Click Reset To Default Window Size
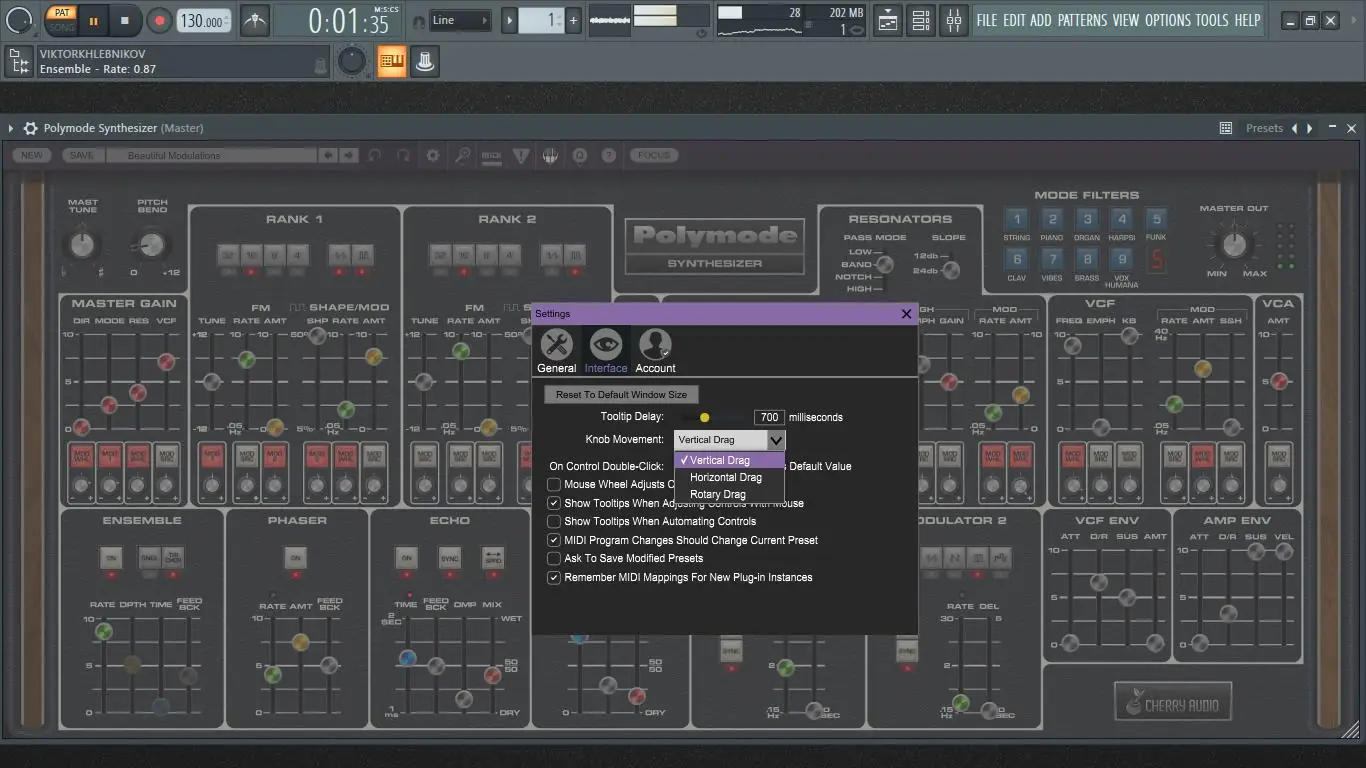The image size is (1366, 768). tap(621, 394)
